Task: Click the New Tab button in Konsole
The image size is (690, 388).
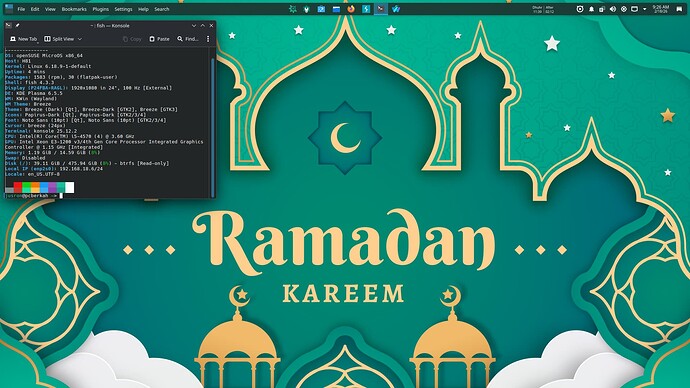Action: click(x=24, y=39)
